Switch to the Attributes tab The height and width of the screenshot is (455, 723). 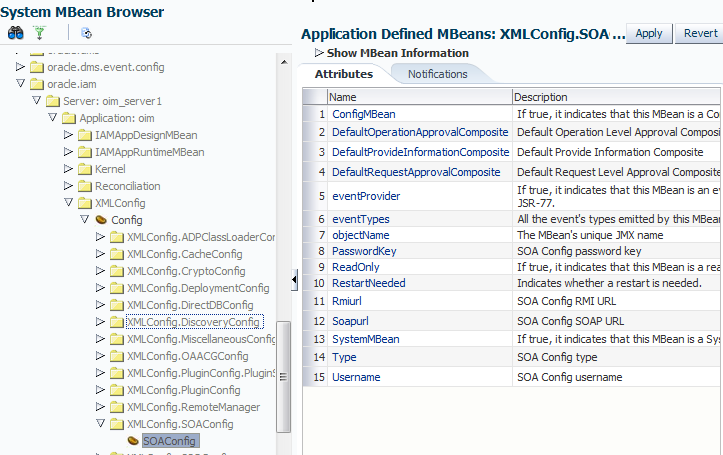(344, 74)
